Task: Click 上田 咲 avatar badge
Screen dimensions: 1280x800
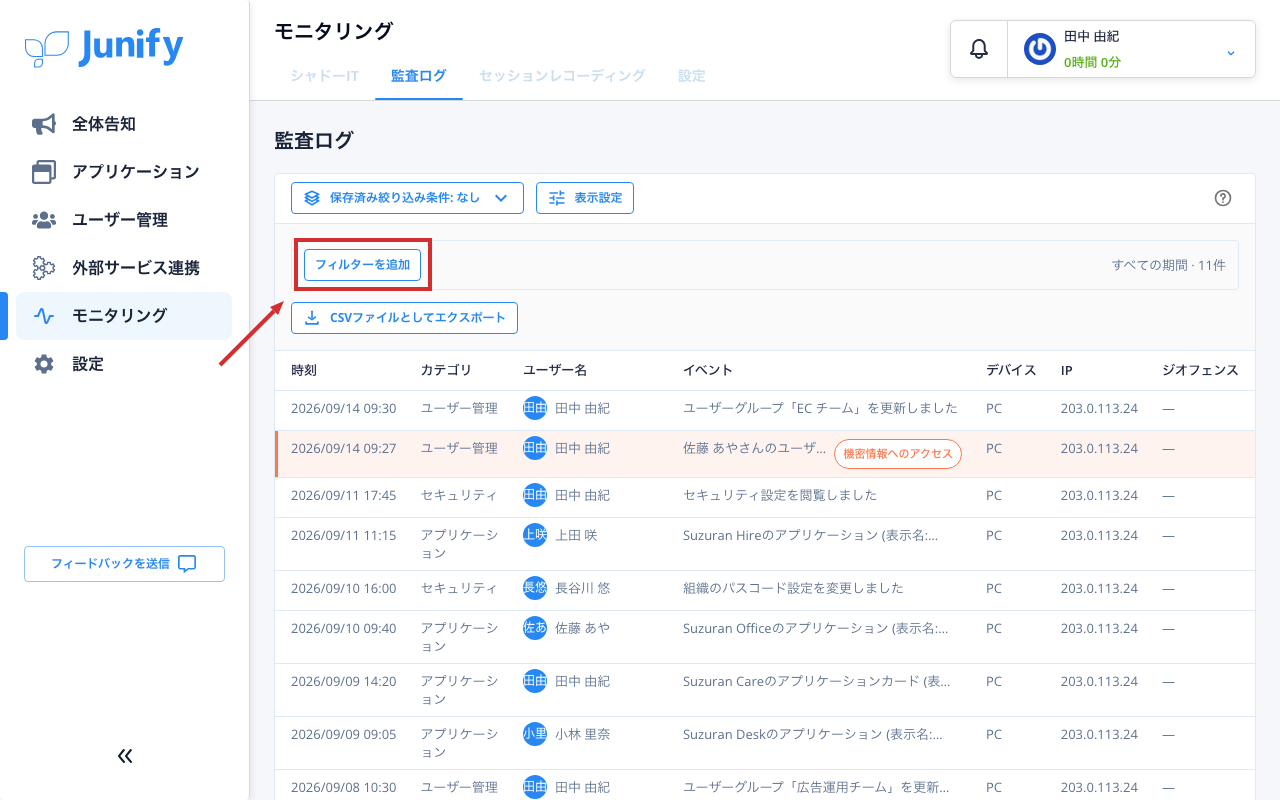Action: point(535,535)
